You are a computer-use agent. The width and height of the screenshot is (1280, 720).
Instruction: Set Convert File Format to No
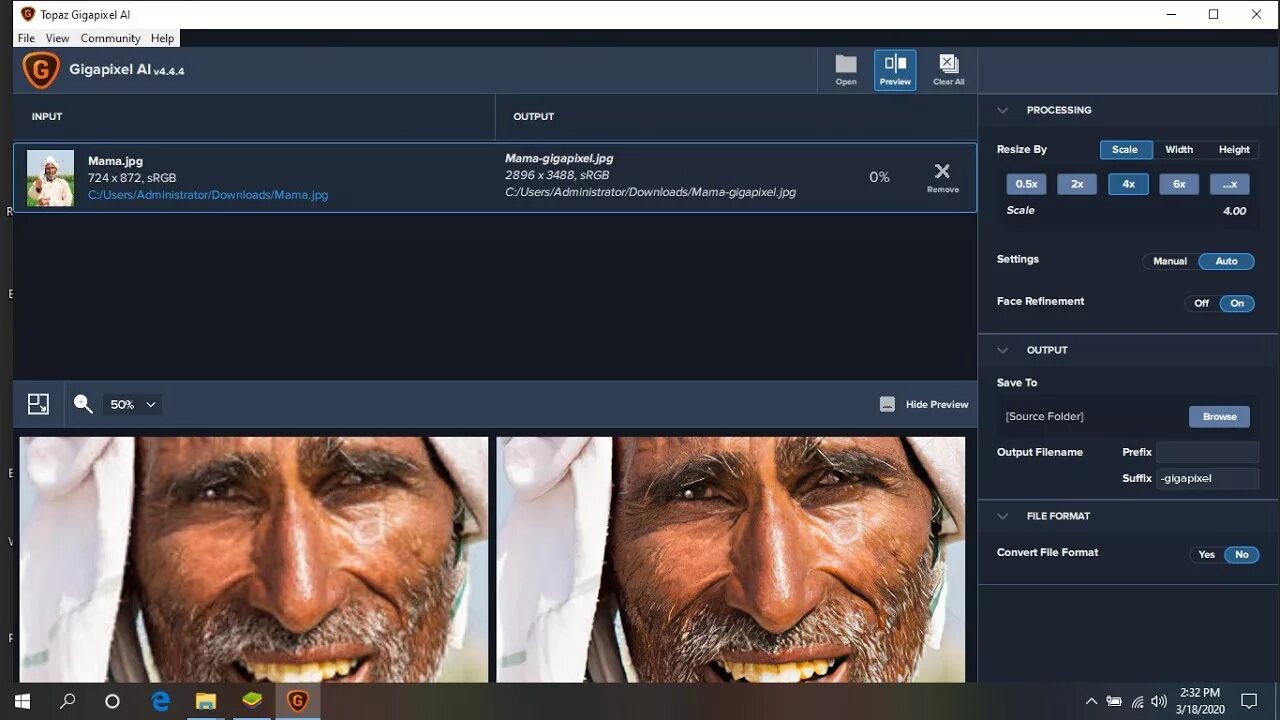[x=1242, y=554]
